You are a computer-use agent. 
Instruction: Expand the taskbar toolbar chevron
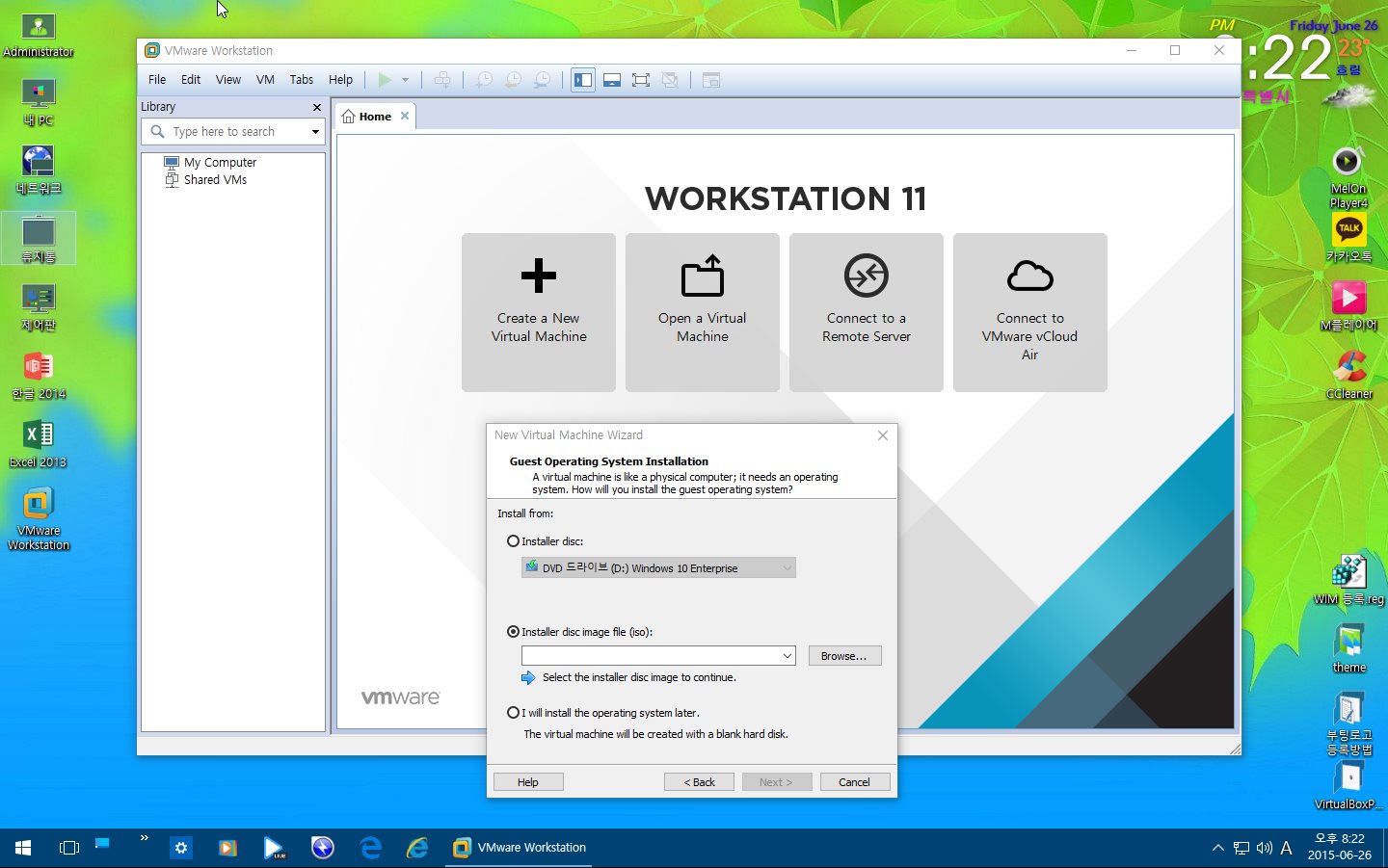click(x=145, y=838)
